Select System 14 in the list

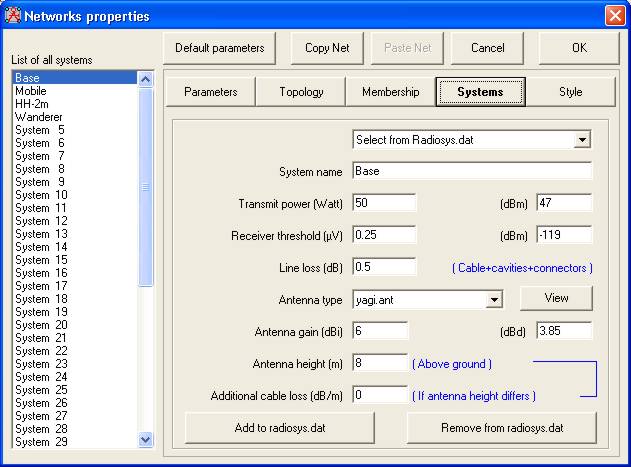pyautogui.click(x=75, y=247)
